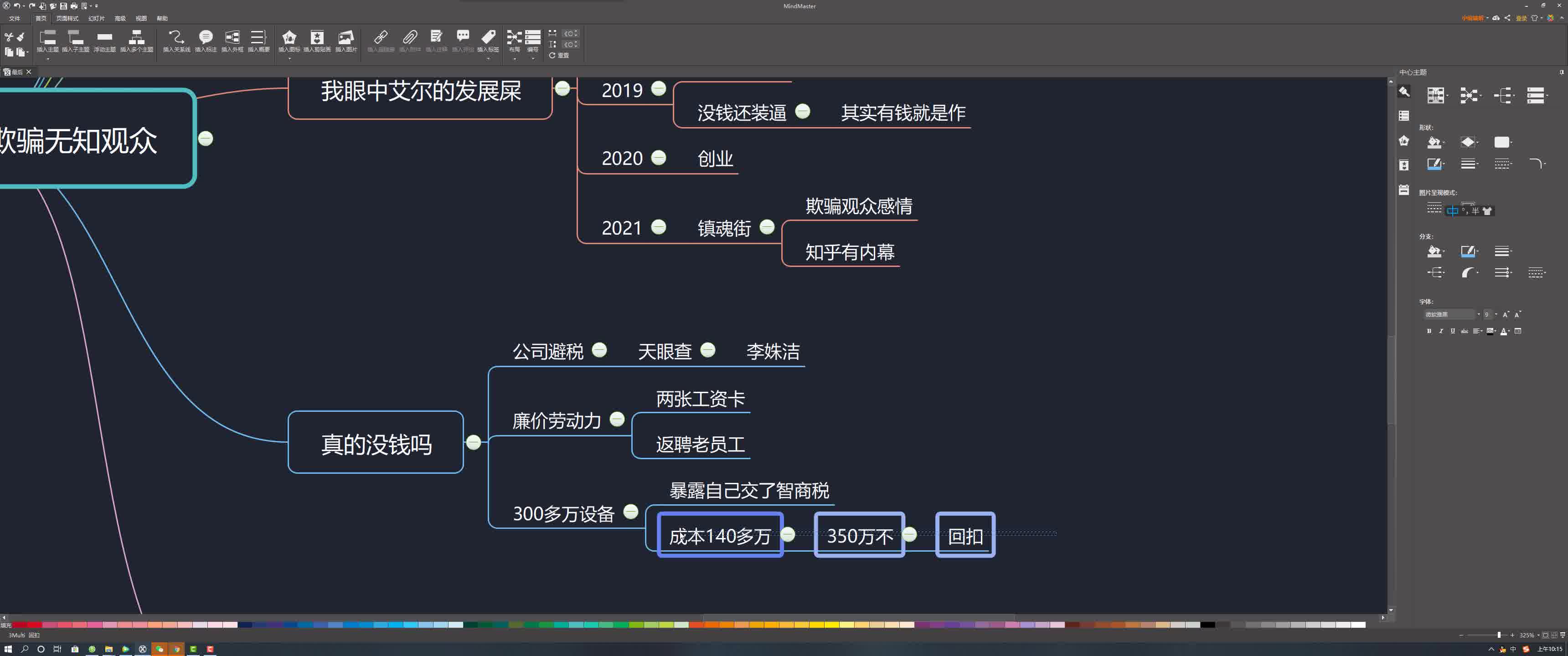This screenshot has width=1568, height=656.
Task: Open Insert Clipart (插入剪贴画)
Action: pos(317,41)
